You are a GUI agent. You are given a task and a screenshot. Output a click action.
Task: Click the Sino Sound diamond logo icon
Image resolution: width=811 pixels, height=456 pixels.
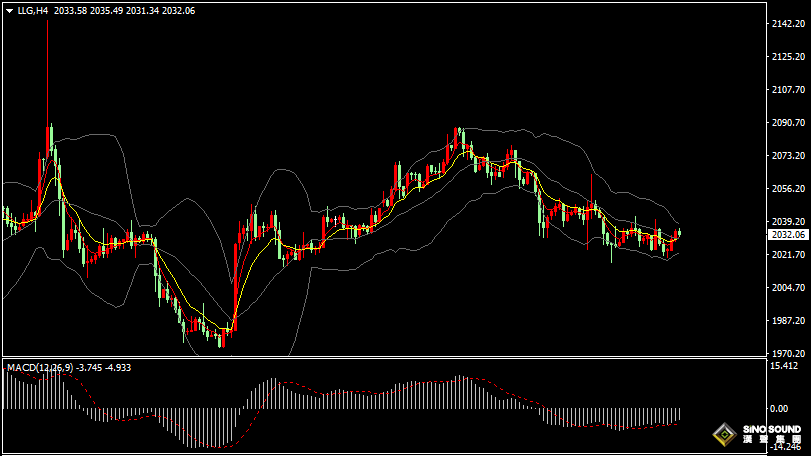coord(721,434)
